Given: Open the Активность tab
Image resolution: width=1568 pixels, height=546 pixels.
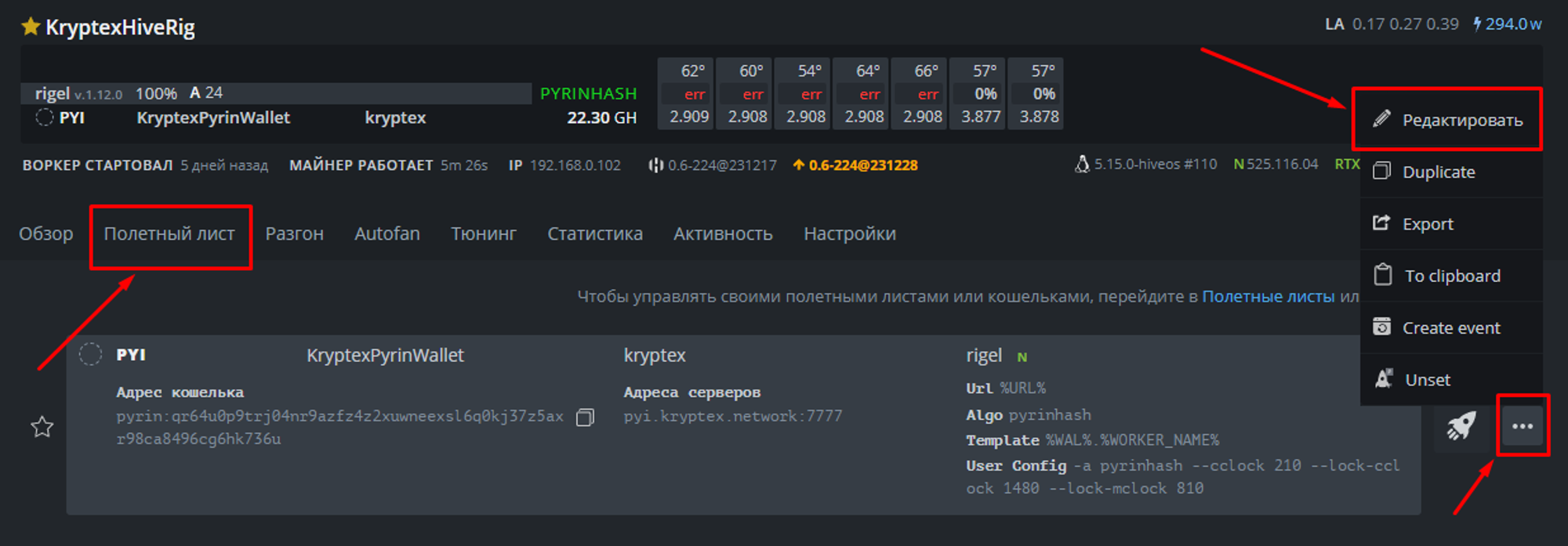Looking at the screenshot, I should [723, 233].
